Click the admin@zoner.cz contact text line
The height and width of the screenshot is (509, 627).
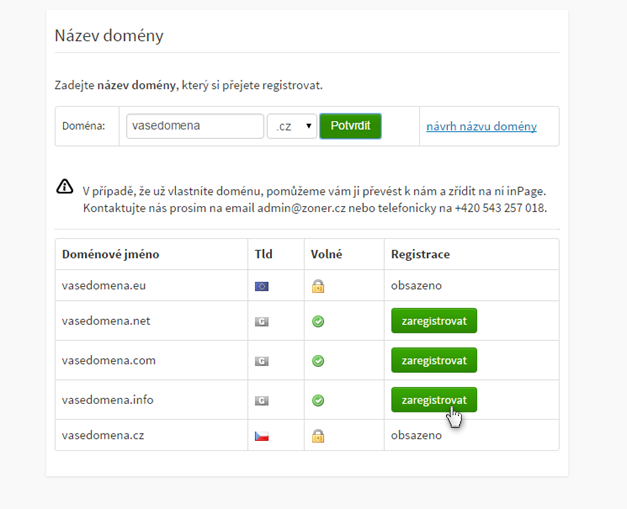(x=315, y=208)
